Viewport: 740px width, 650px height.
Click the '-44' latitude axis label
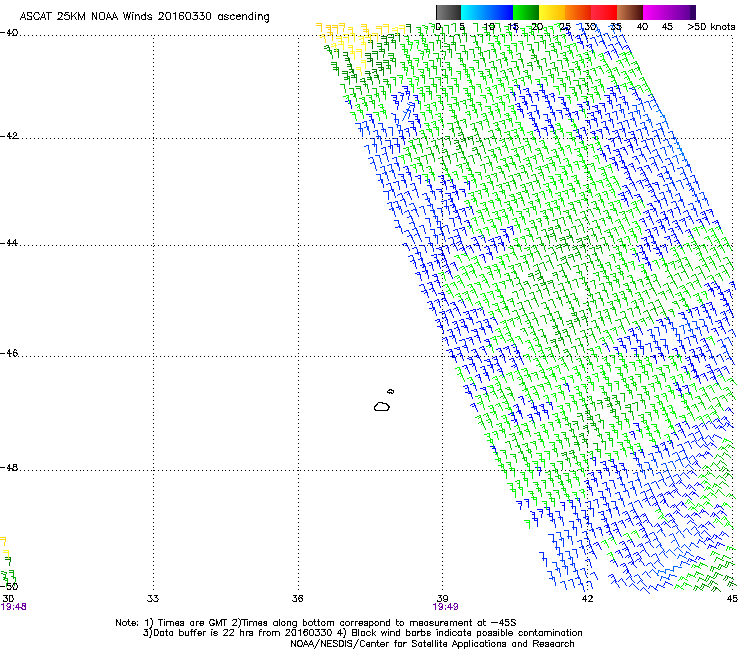tap(9, 243)
